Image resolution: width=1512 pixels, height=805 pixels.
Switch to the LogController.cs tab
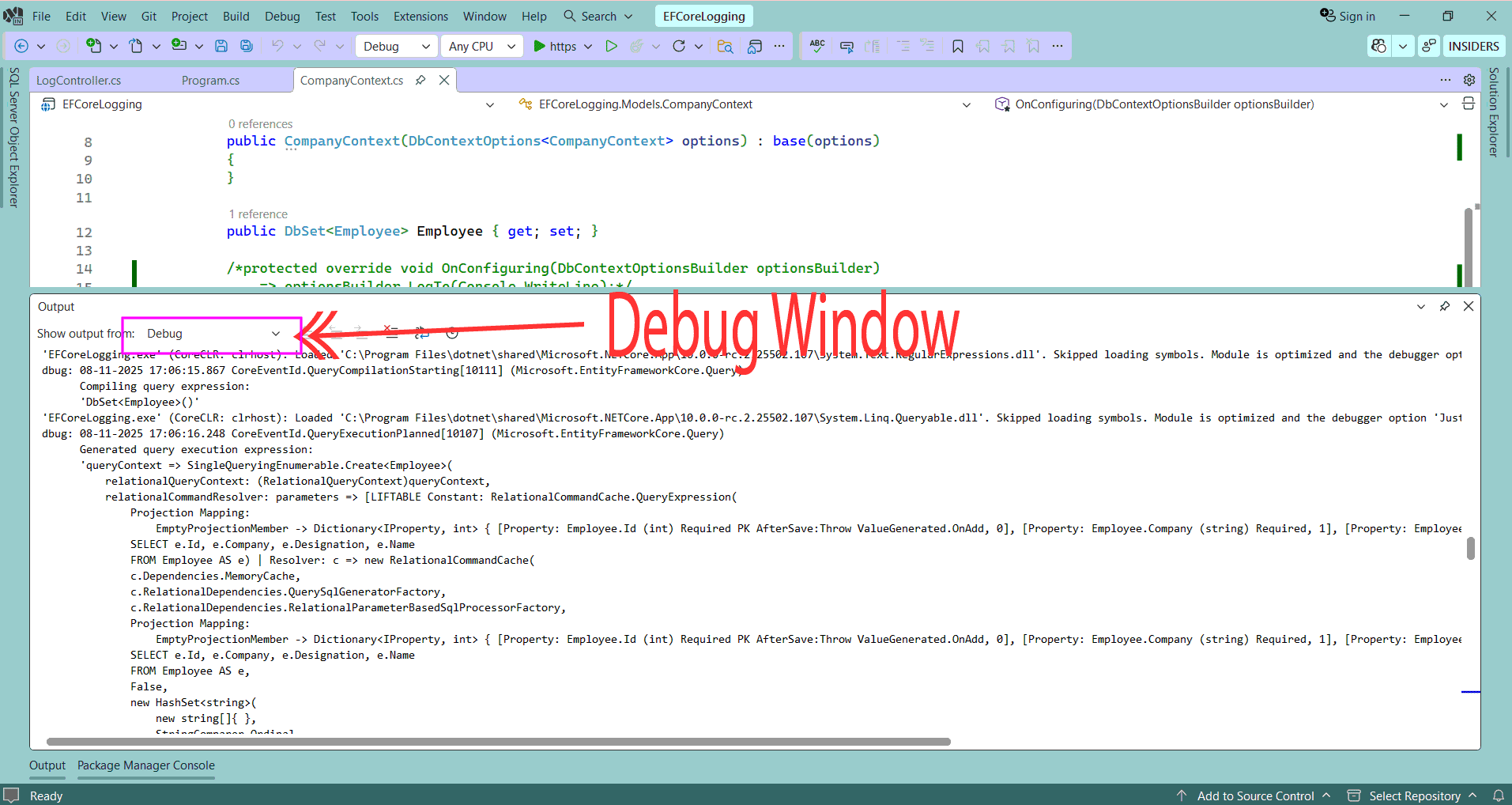(79, 80)
